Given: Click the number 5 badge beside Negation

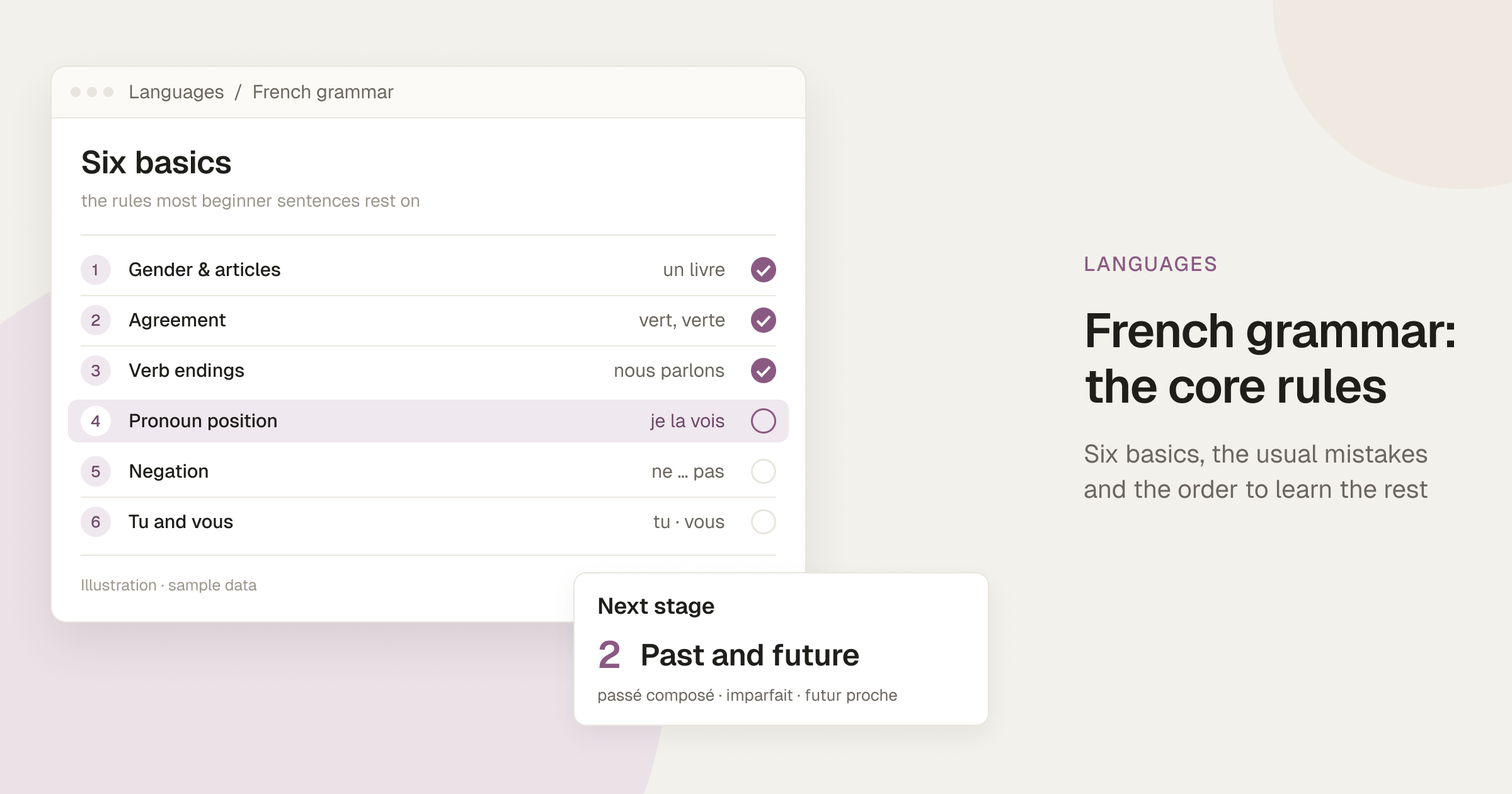Looking at the screenshot, I should point(96,471).
